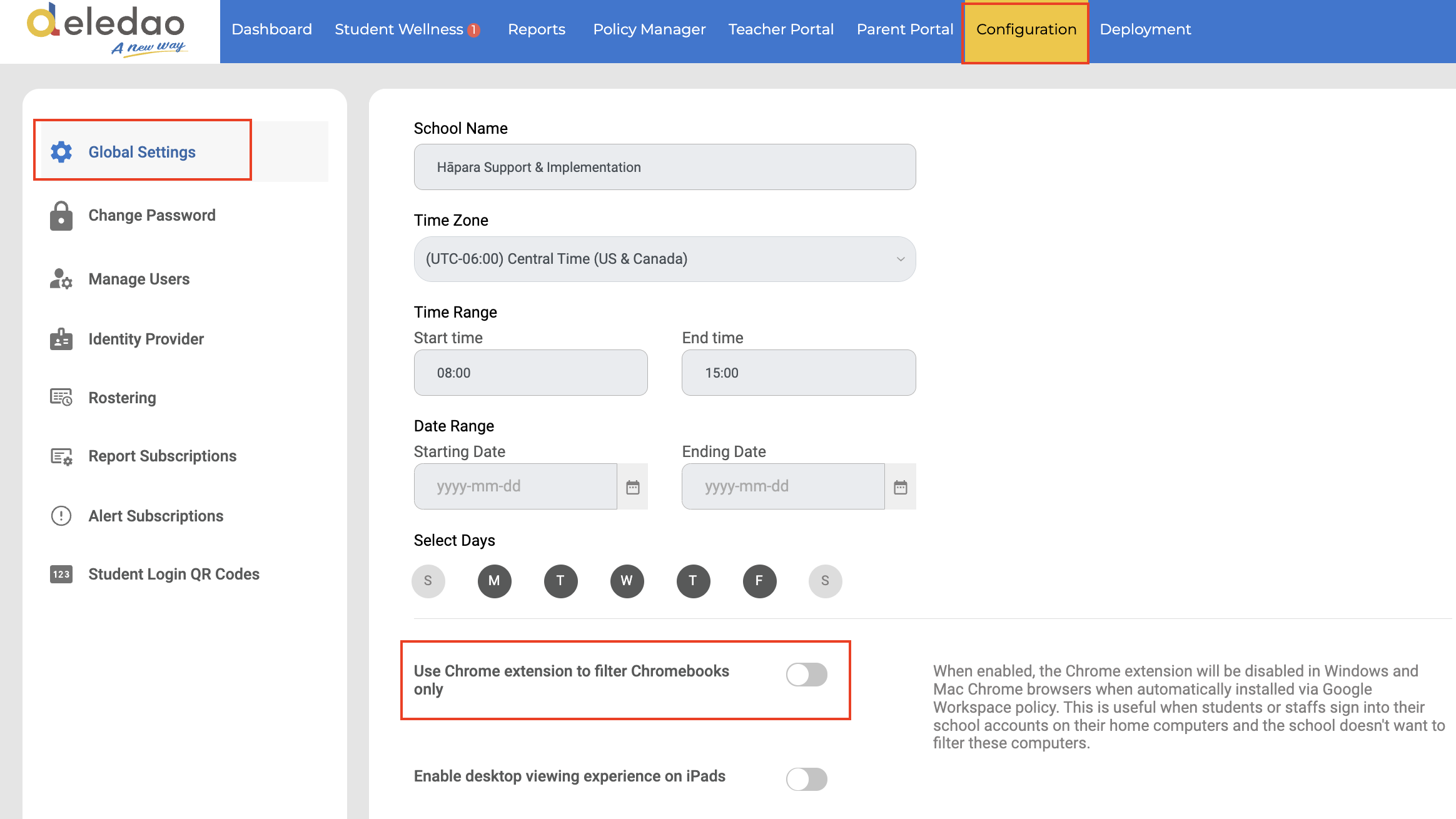
Task: Click the Rostering list icon
Action: pos(61,398)
